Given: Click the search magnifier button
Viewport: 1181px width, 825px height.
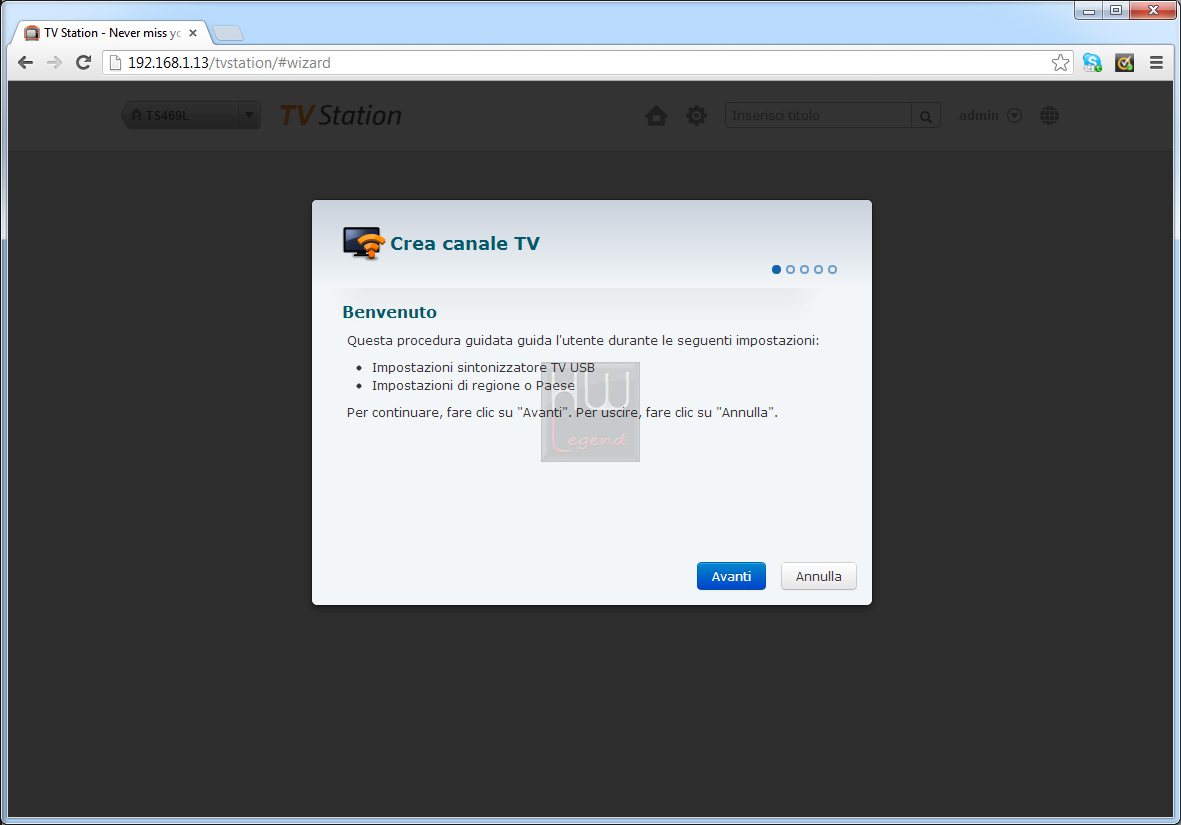Looking at the screenshot, I should coord(926,116).
